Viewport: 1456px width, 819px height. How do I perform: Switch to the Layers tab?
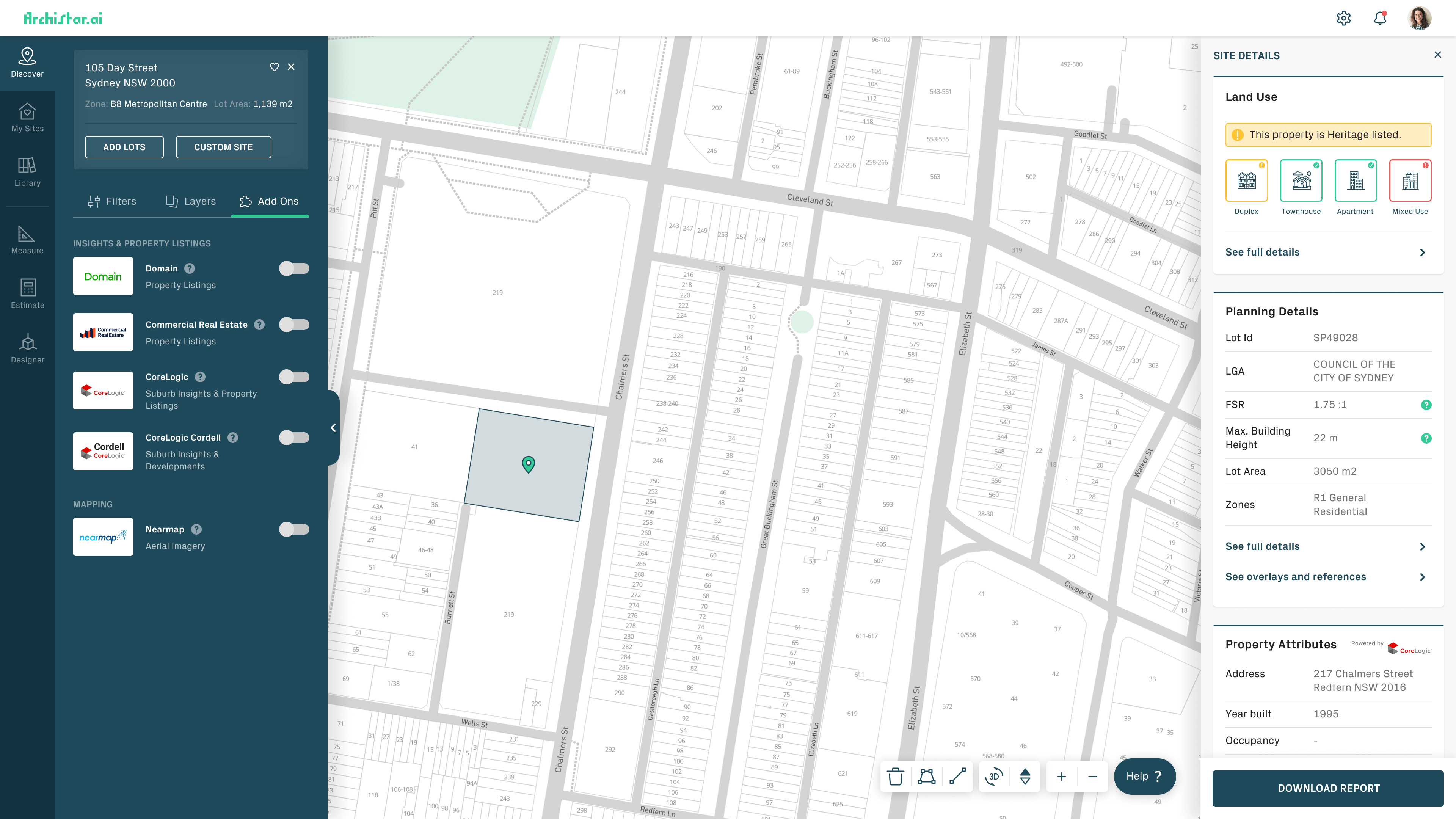point(190,201)
